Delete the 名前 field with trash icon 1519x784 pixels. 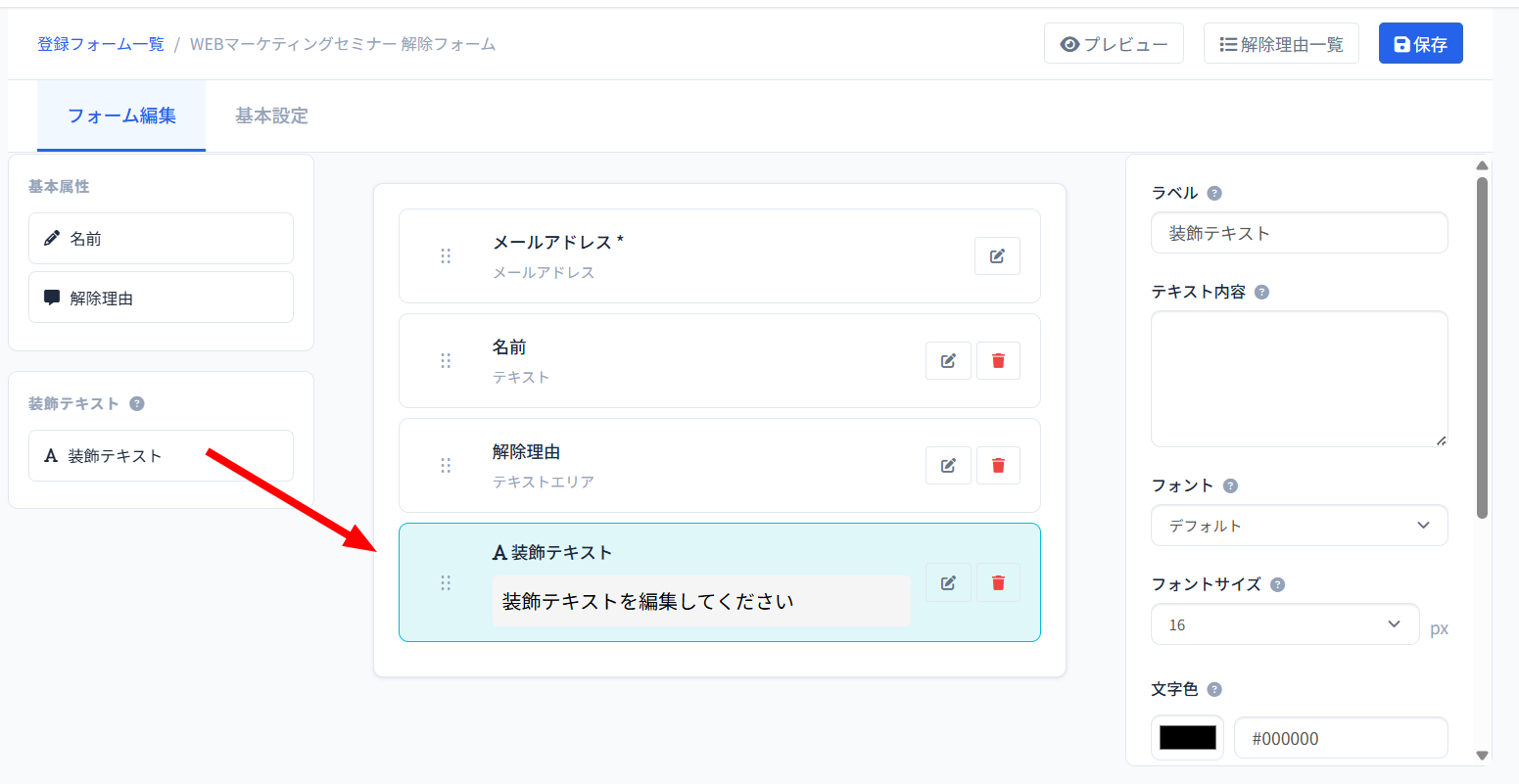pos(998,361)
